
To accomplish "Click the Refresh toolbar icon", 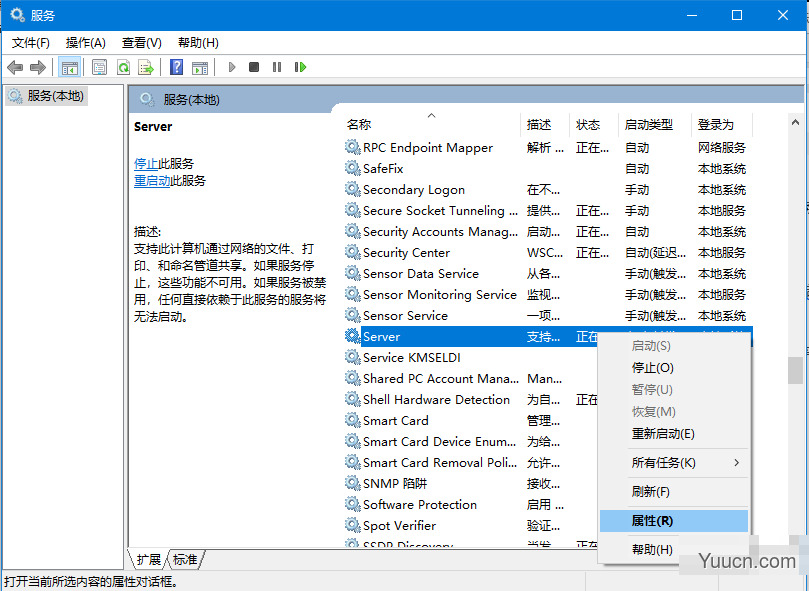I will coord(123,67).
